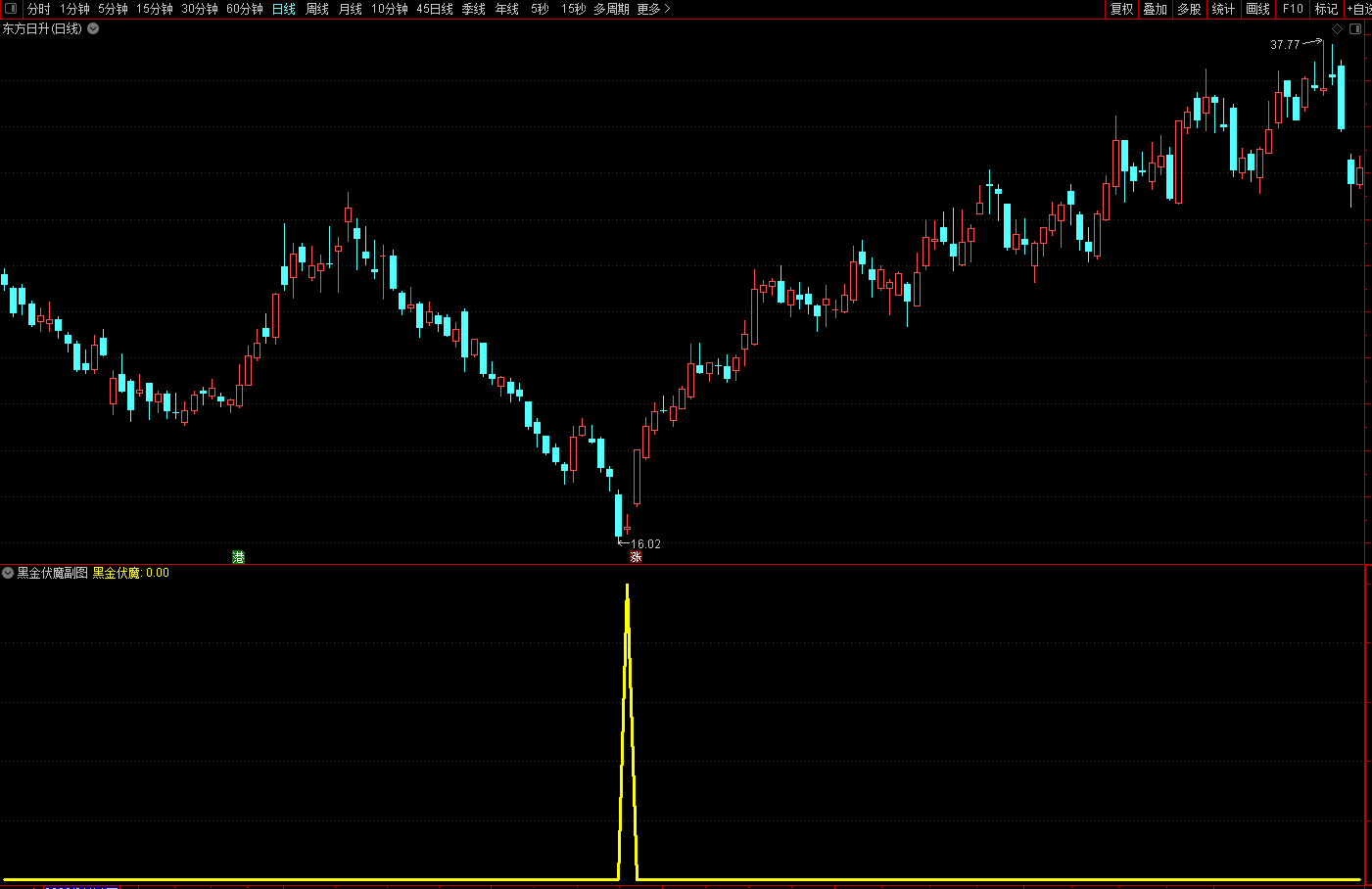This screenshot has height=889, width=1372.
Task: Open the 统计 statistics tool
Action: (1223, 9)
